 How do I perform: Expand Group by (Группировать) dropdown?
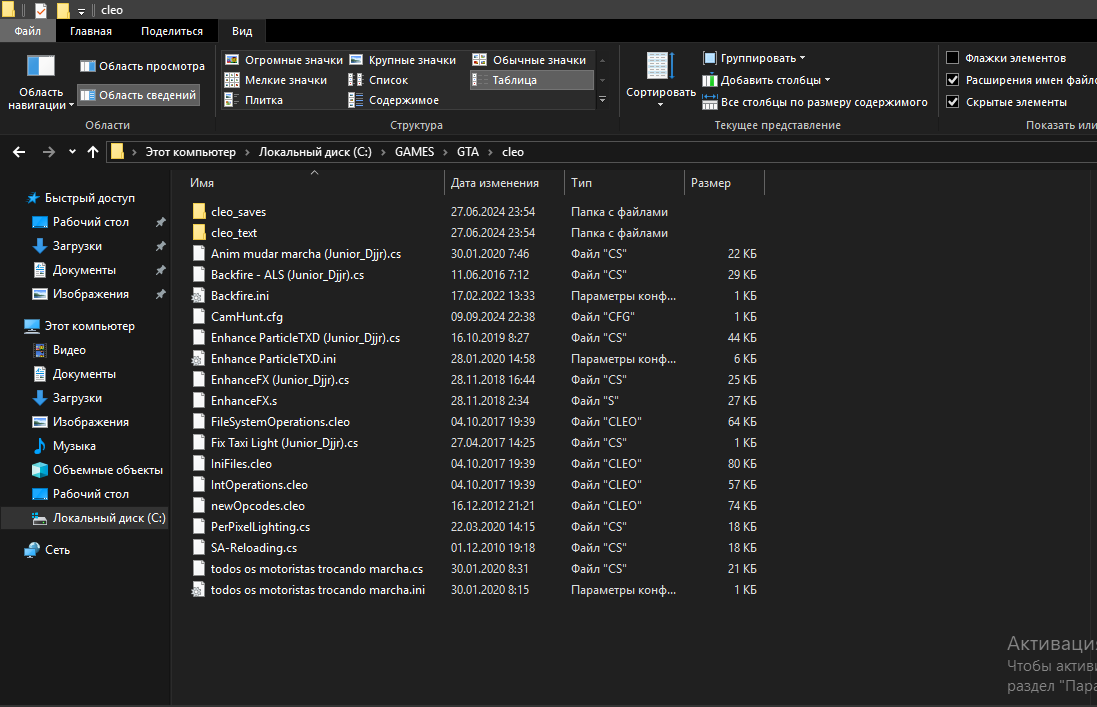(x=755, y=58)
